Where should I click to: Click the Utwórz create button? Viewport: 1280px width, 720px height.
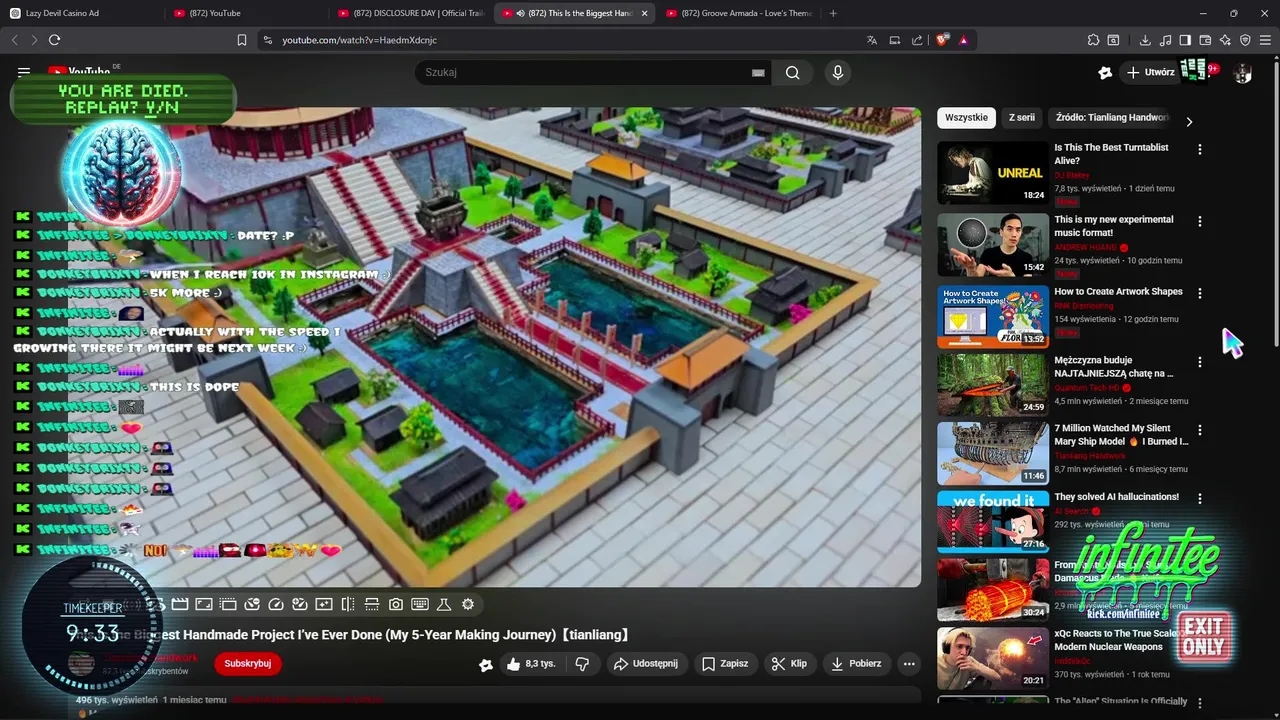point(1150,72)
